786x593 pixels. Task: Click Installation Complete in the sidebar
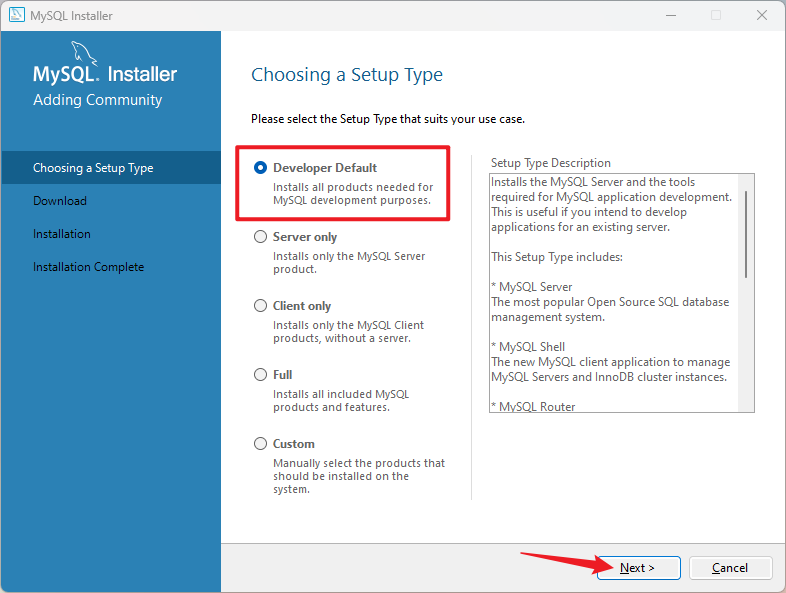point(88,267)
